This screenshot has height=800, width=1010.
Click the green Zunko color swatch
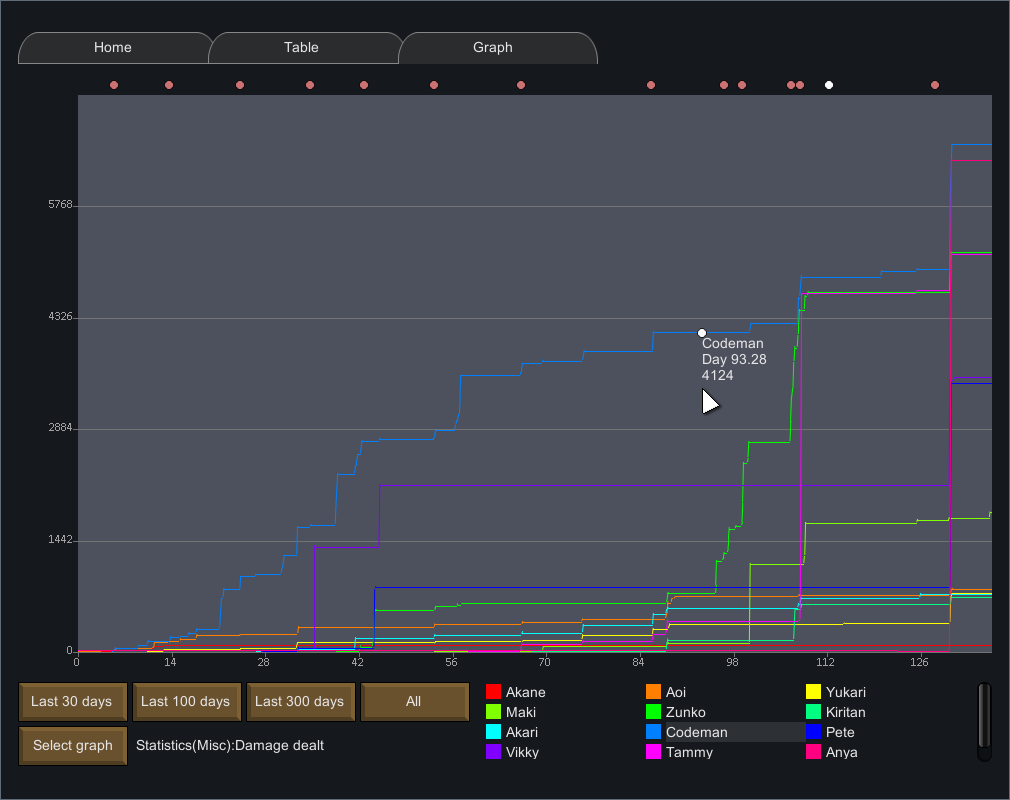pos(653,712)
